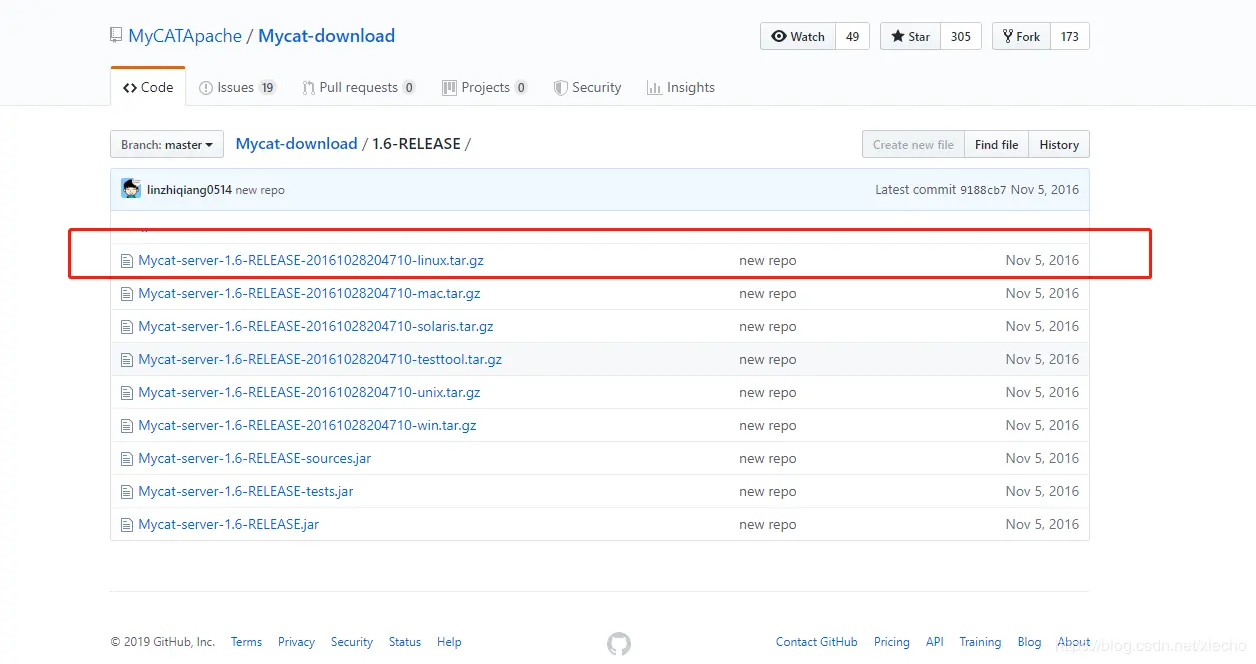This screenshot has height=664, width=1256.
Task: Click file icon beside win.tar.gz entry
Action: (x=126, y=426)
